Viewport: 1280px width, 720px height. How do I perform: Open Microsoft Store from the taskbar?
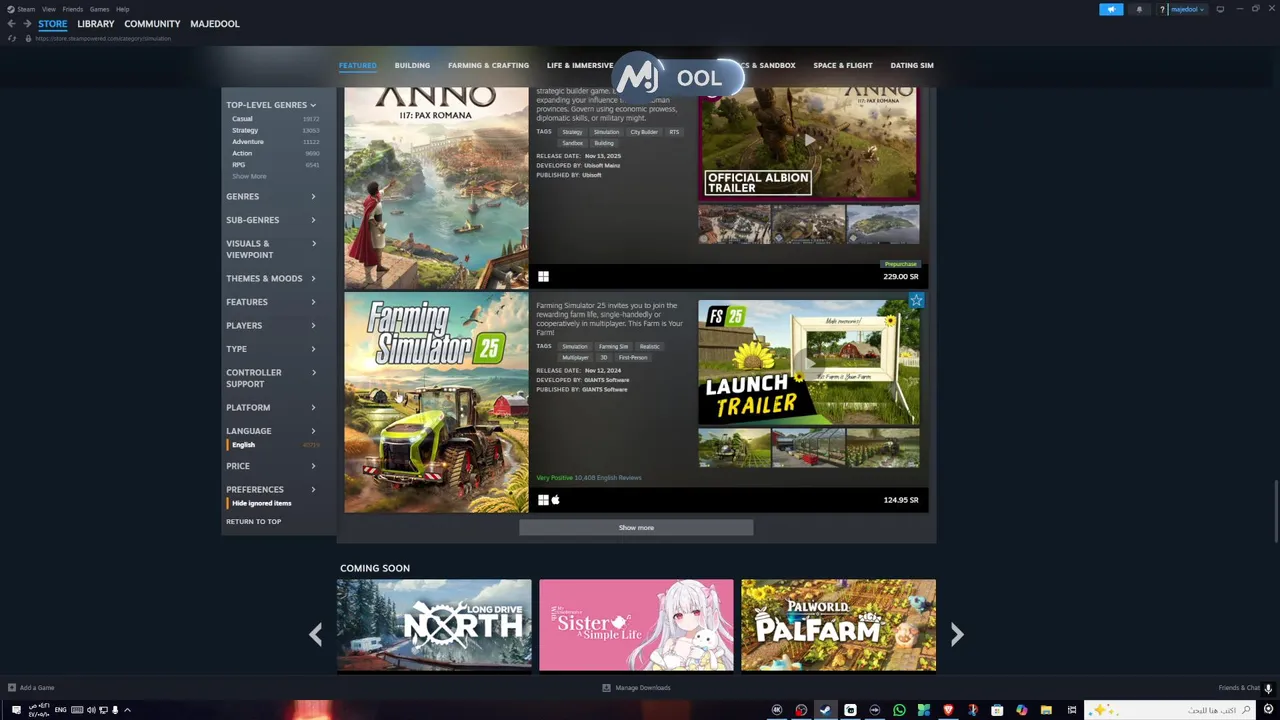point(997,710)
